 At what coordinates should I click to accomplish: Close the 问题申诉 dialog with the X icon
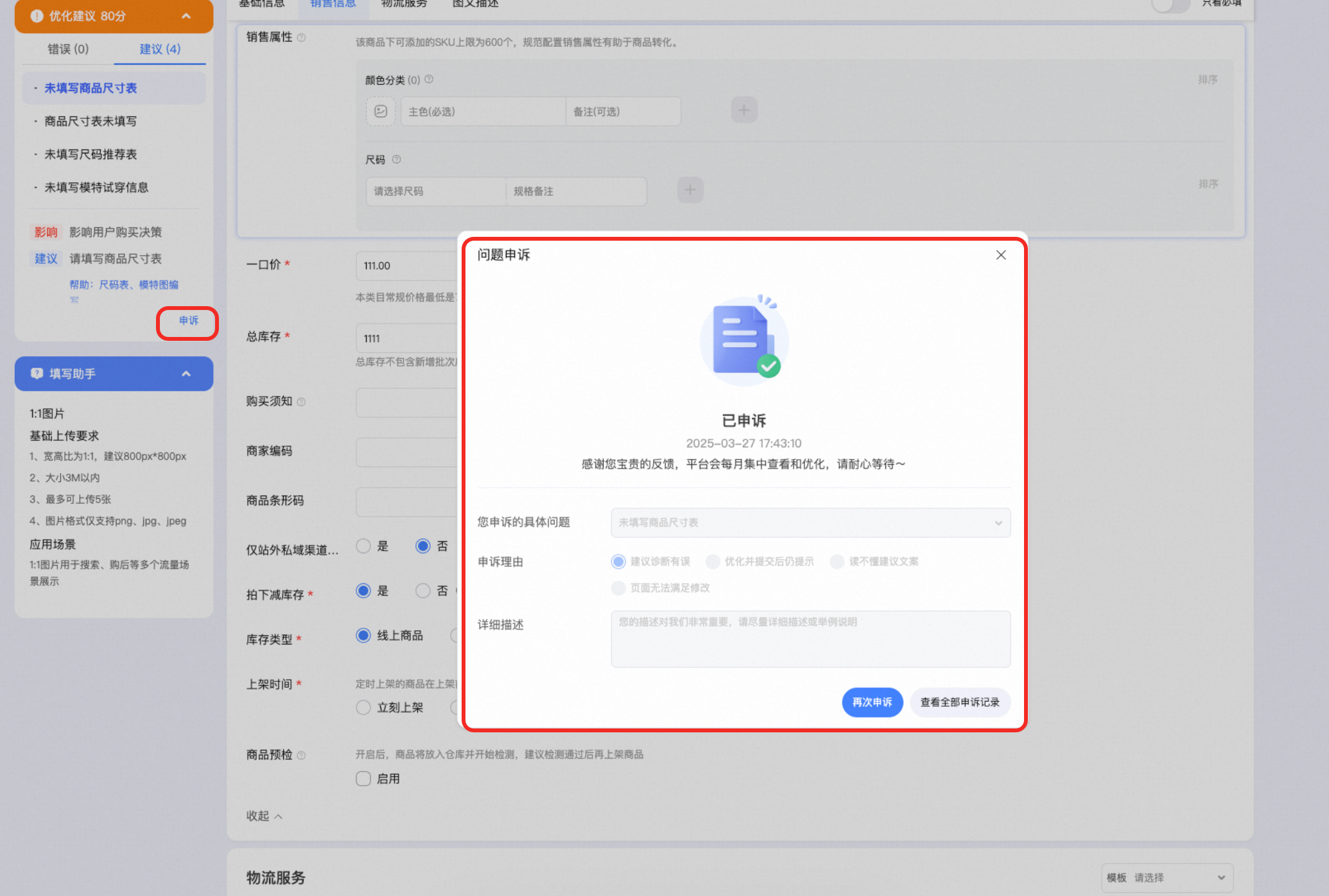point(1001,255)
